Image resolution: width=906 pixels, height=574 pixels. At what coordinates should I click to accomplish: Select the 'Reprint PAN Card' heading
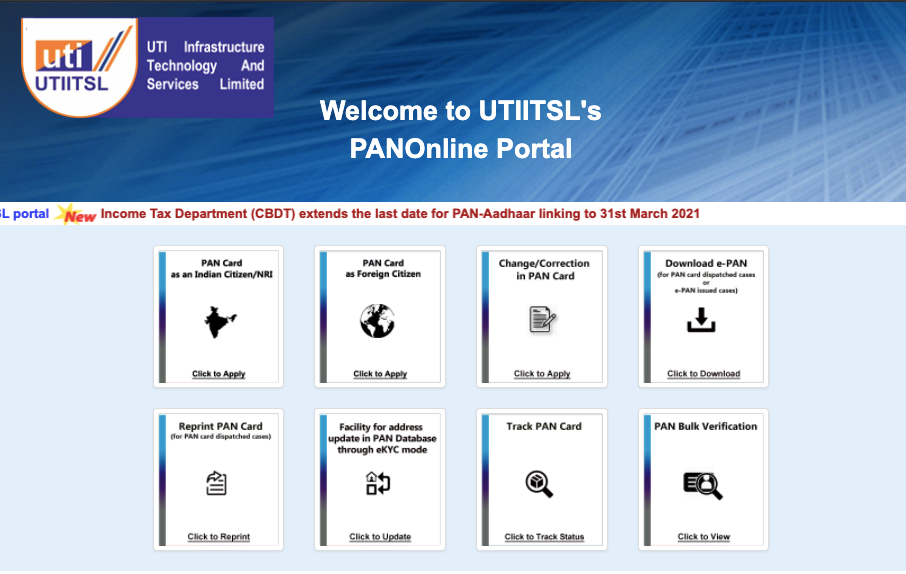220,426
